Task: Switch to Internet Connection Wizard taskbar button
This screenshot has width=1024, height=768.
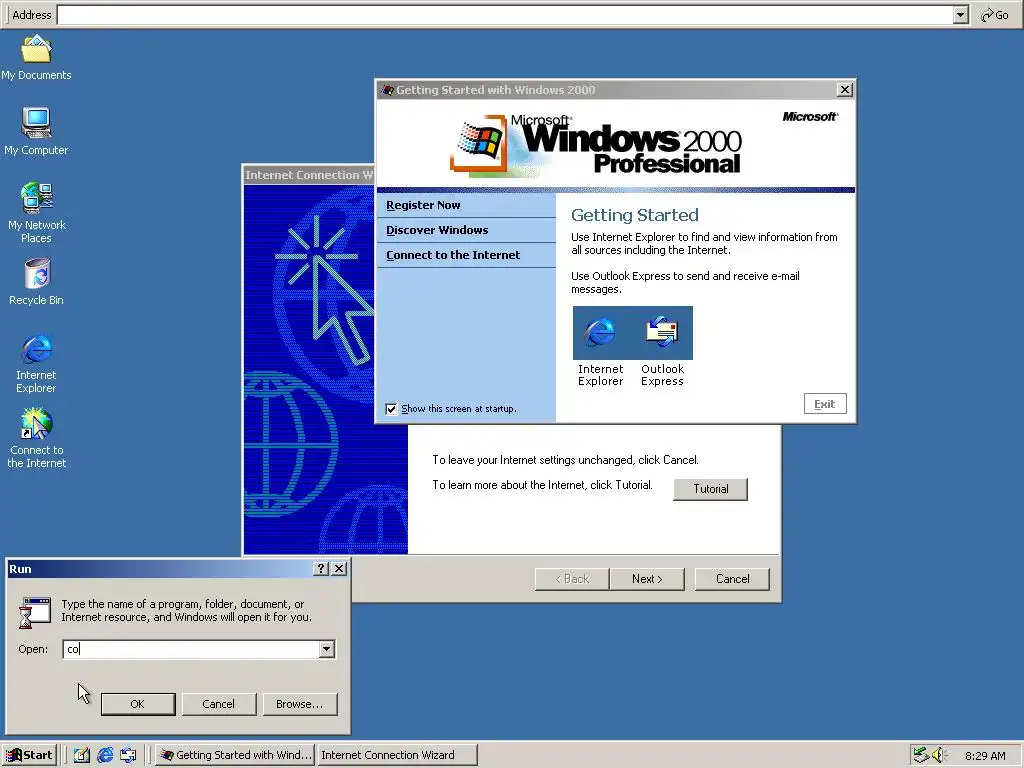Action: point(397,755)
